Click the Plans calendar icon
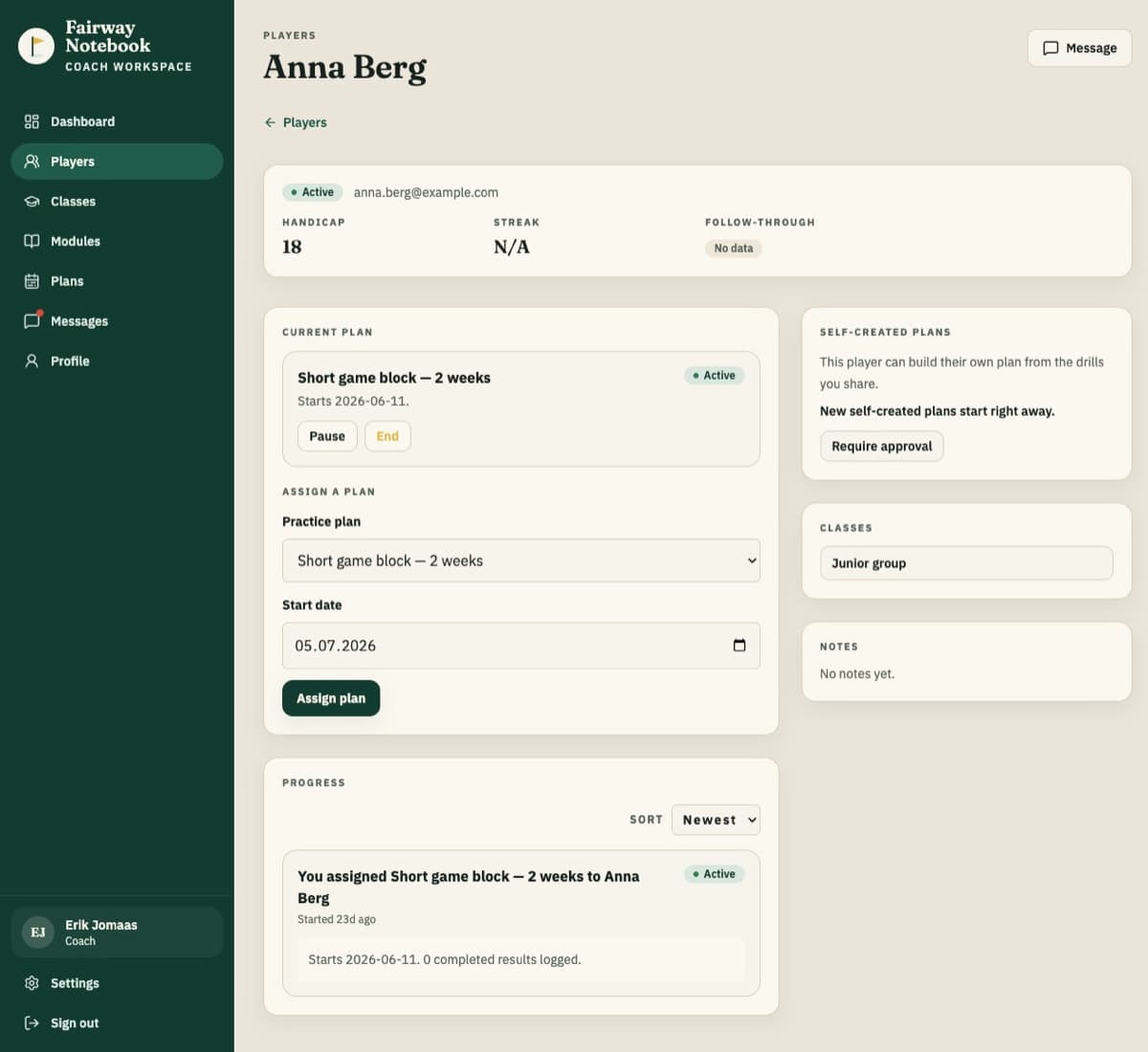Screen dimensions: 1148x1052 pos(32,281)
